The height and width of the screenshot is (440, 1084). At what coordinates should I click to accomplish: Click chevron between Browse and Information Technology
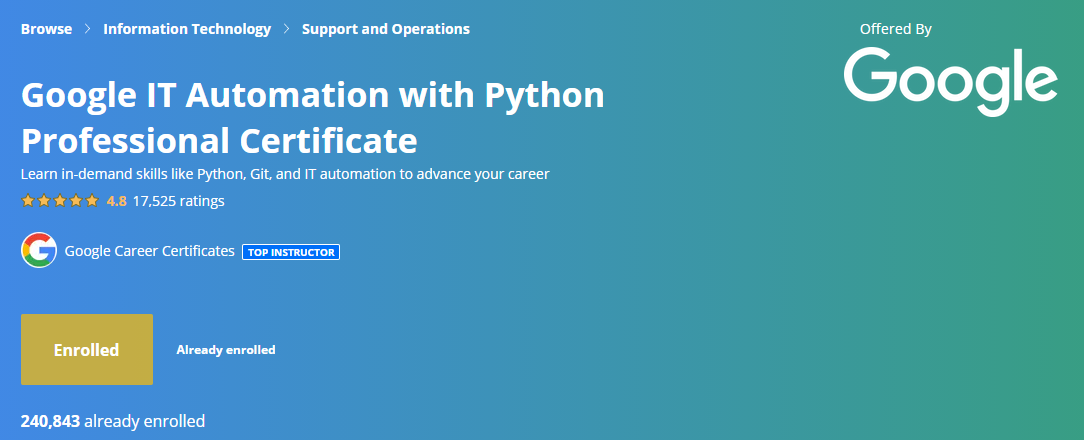pos(88,29)
